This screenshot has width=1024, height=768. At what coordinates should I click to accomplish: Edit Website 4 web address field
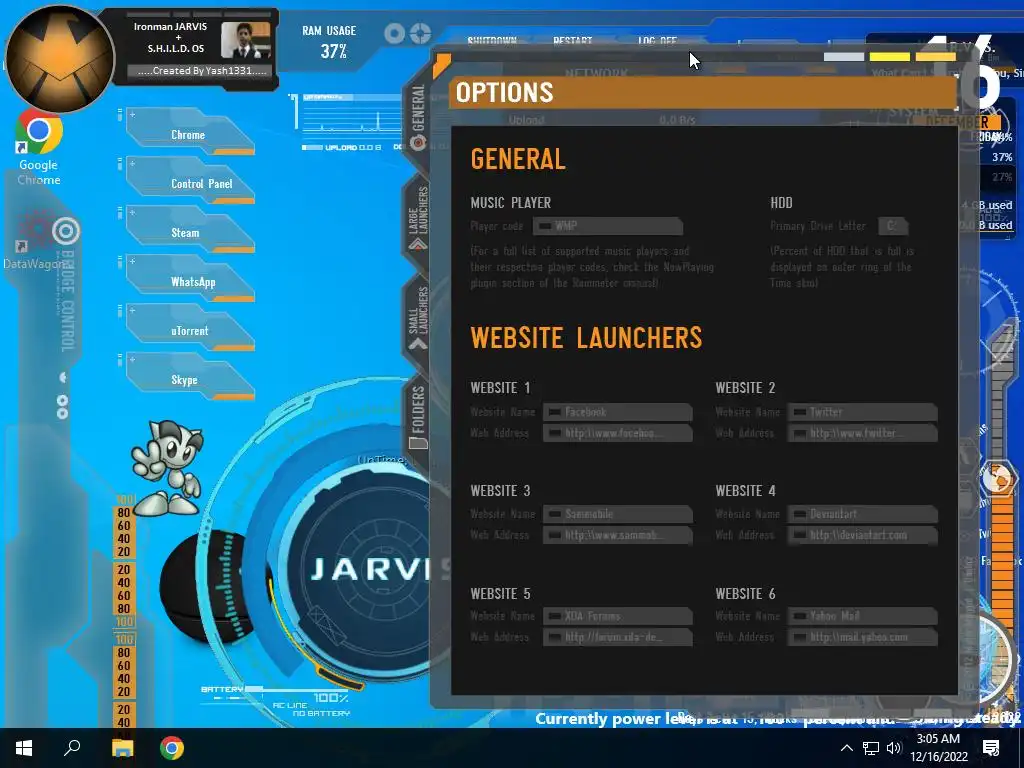863,535
